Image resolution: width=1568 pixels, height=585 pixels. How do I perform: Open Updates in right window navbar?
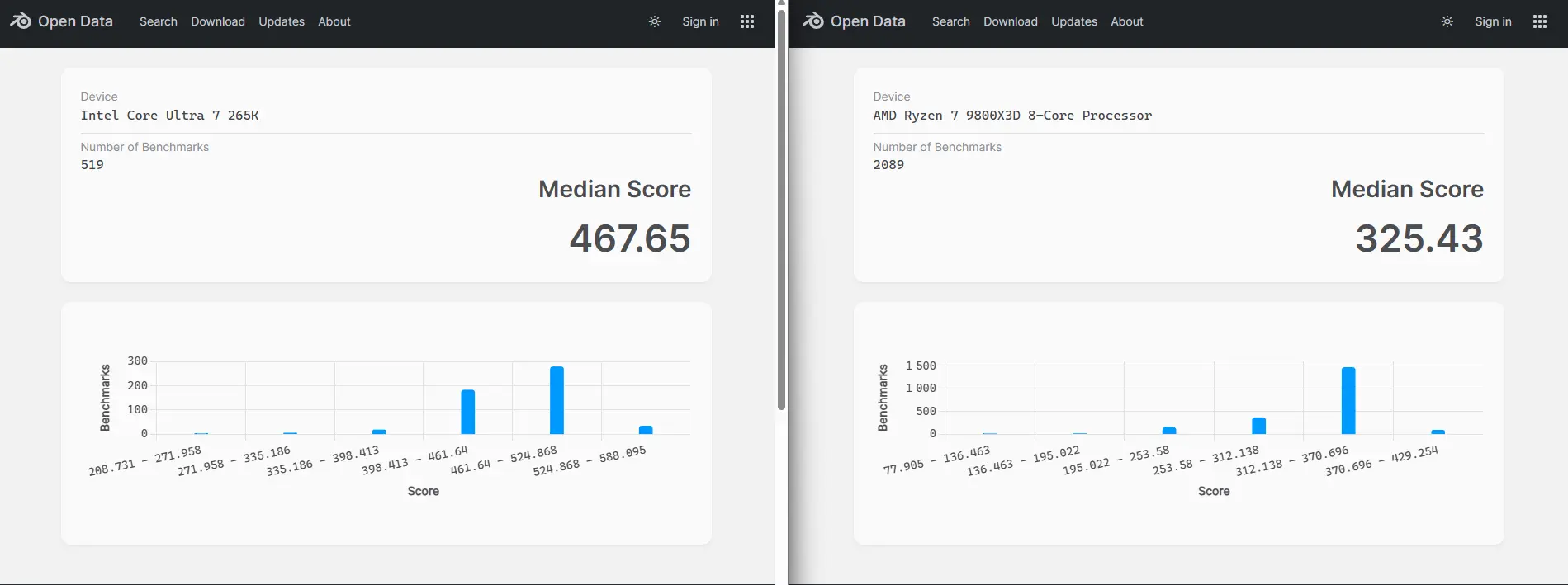click(1074, 21)
